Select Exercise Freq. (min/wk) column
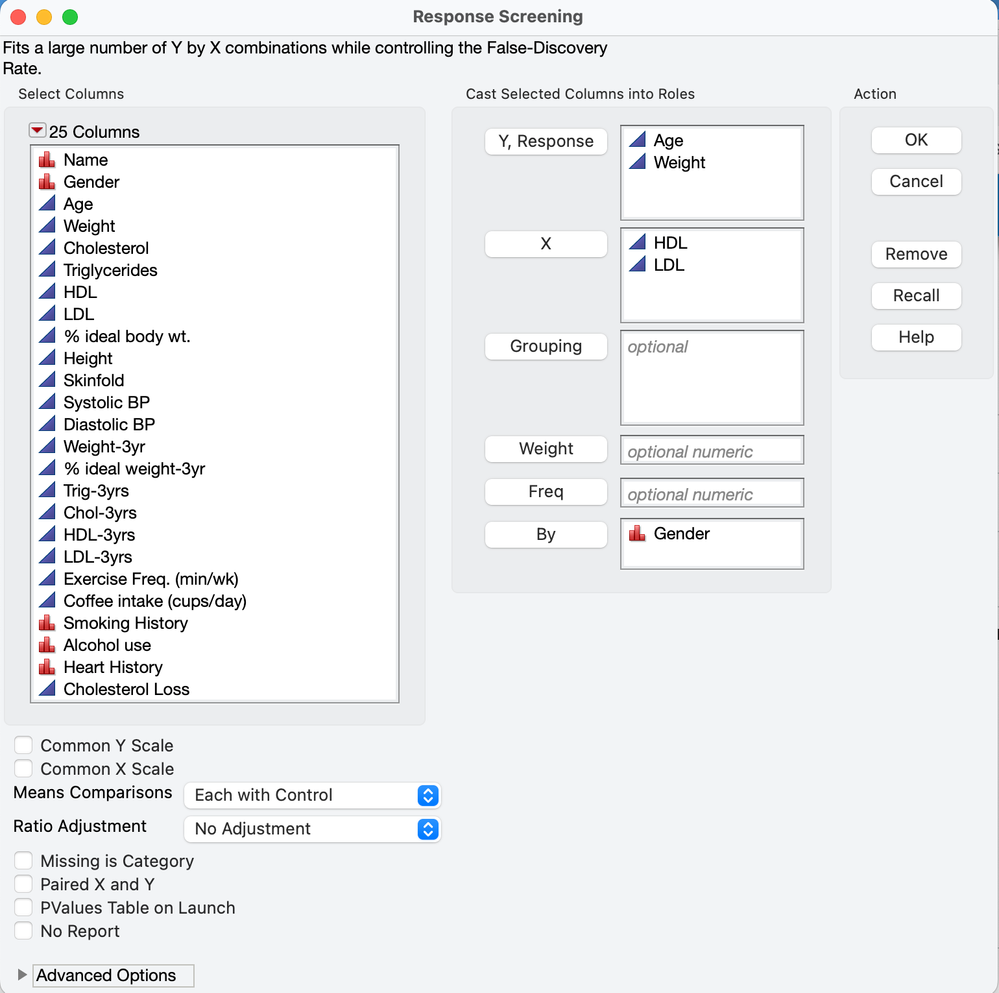This screenshot has height=993, width=999. 150,579
